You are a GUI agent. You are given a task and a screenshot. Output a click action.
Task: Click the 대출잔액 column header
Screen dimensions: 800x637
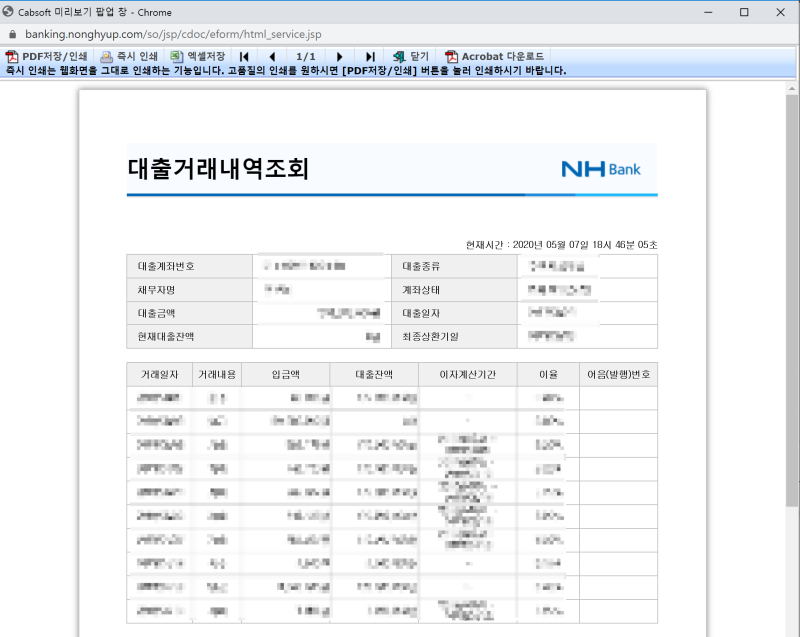pyautogui.click(x=374, y=375)
